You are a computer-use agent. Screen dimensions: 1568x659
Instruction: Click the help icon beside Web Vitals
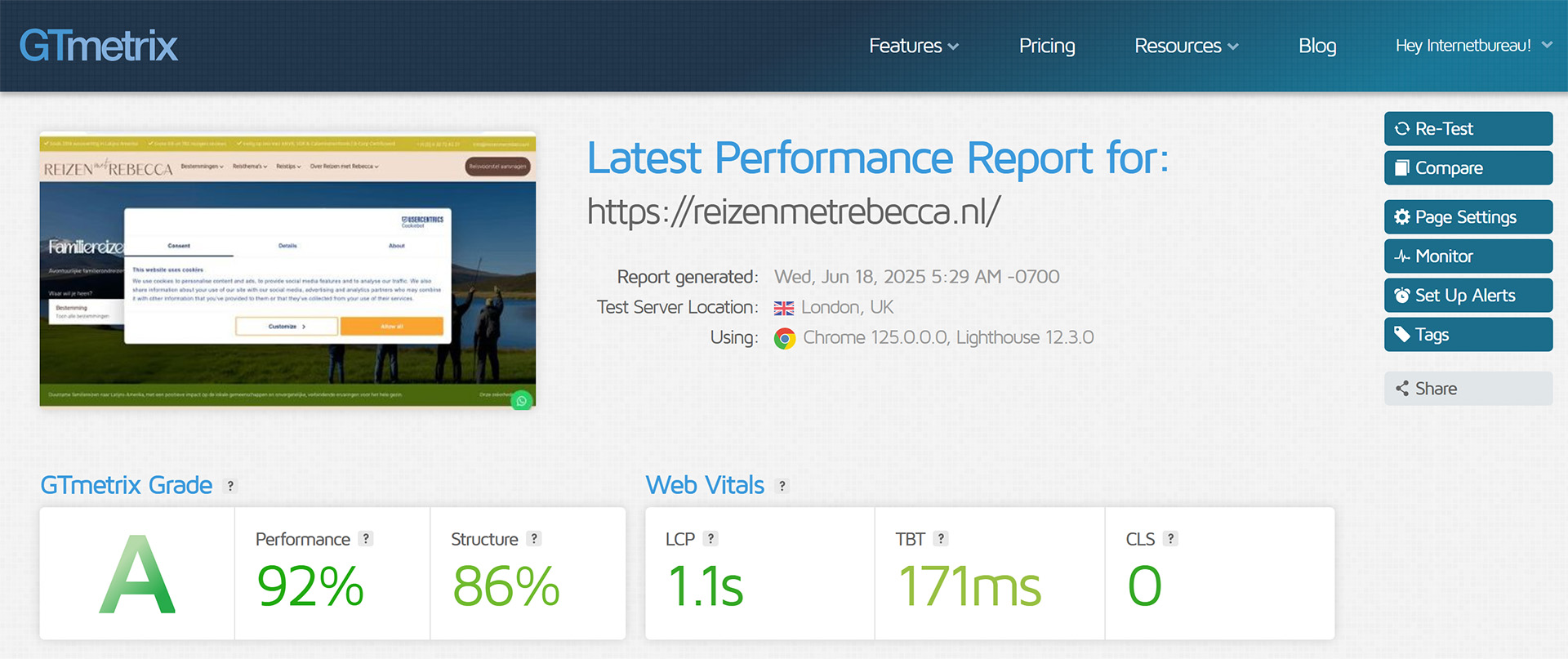(782, 486)
